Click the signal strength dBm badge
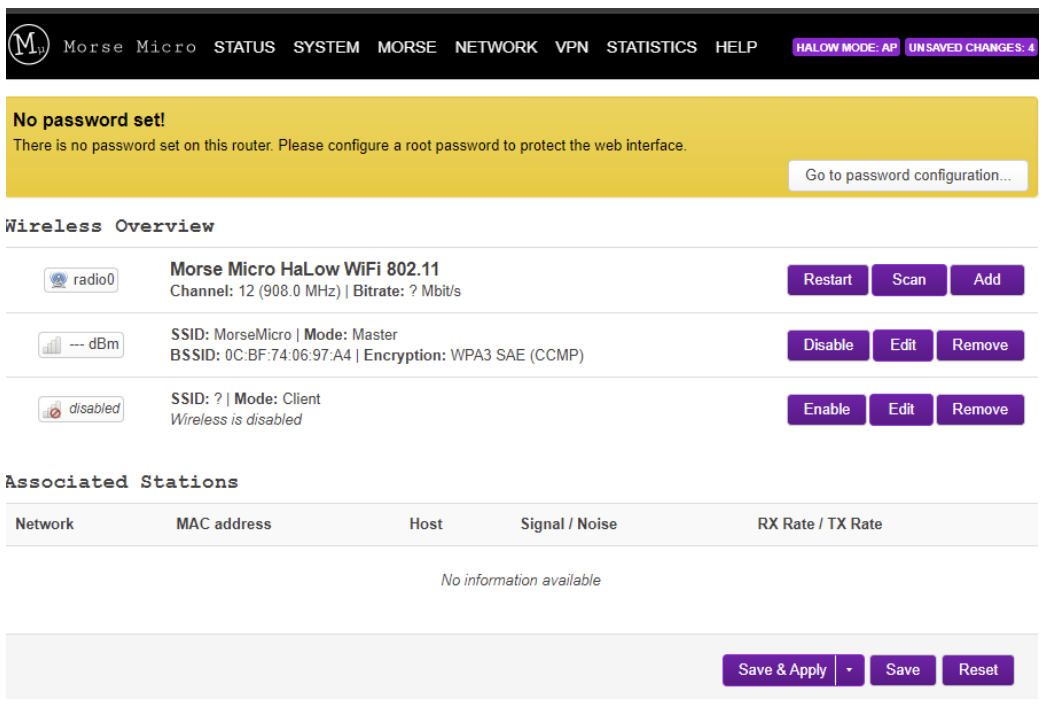Viewport: 1045px width, 707px height. click(82, 345)
